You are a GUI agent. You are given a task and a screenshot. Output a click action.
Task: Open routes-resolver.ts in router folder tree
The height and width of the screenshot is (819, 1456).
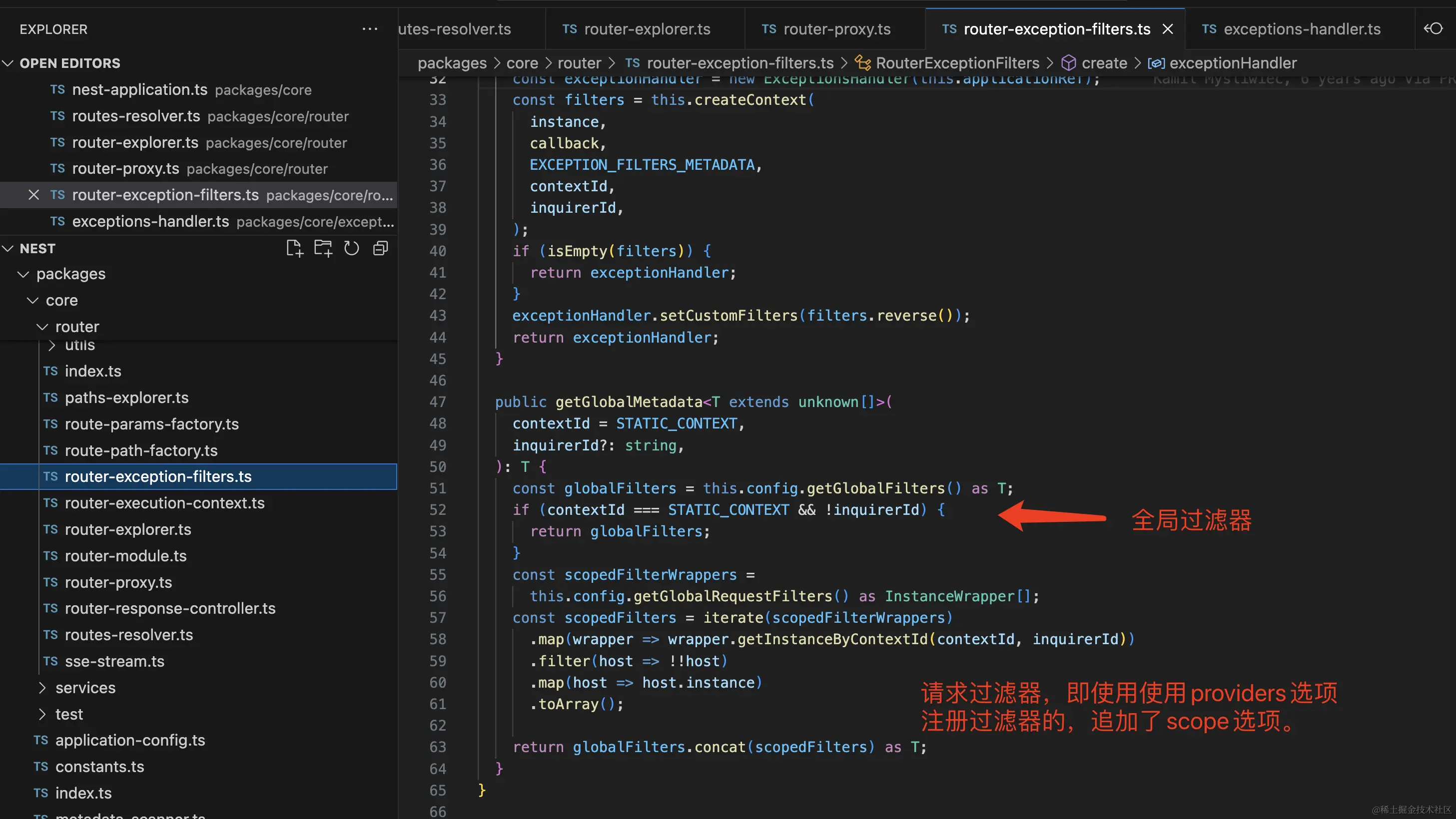[198, 635]
